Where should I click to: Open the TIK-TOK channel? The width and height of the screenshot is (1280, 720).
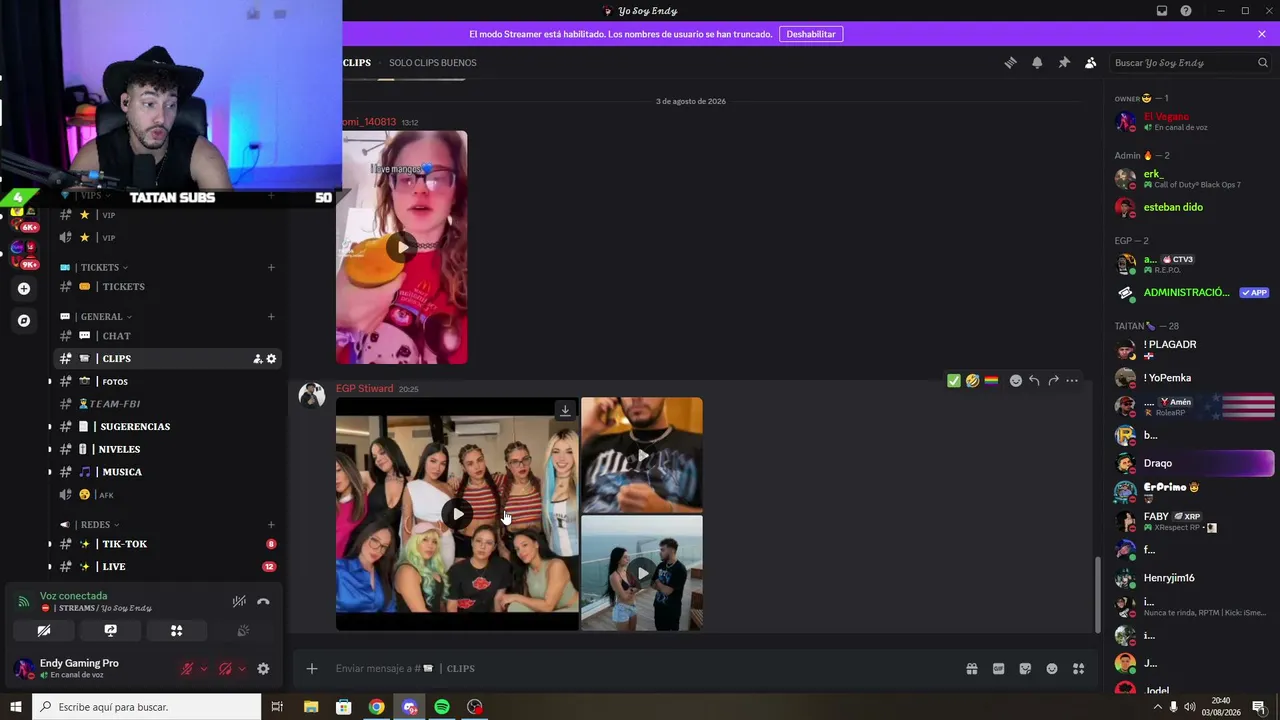pos(168,544)
